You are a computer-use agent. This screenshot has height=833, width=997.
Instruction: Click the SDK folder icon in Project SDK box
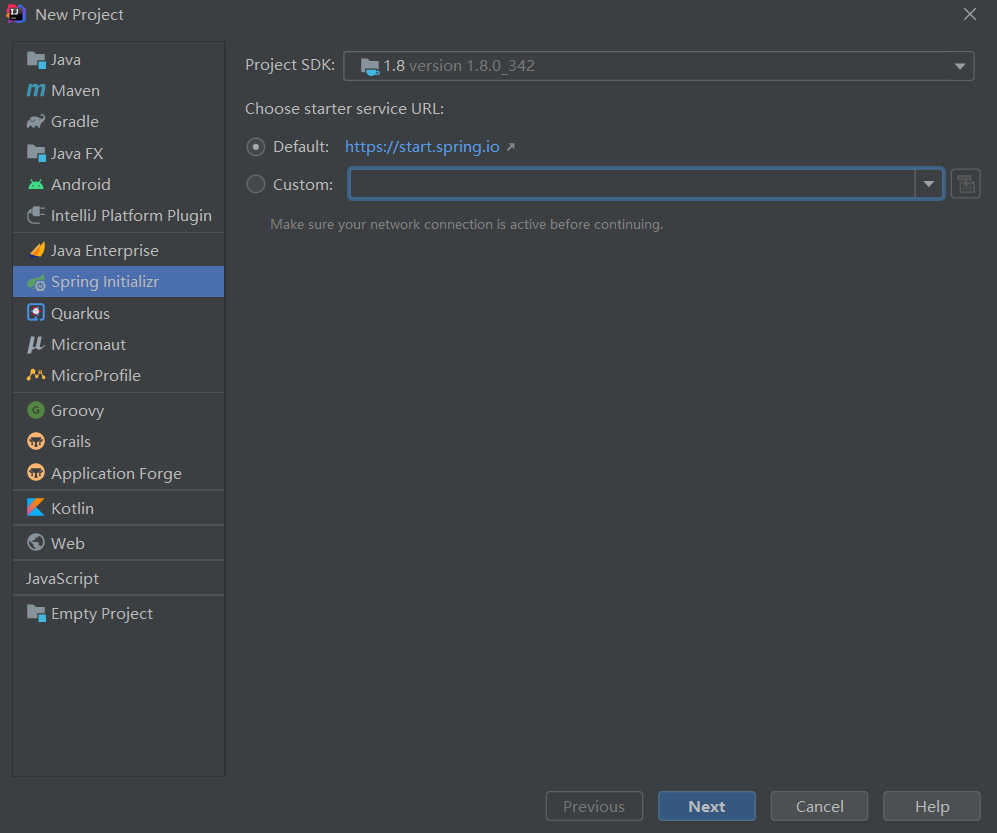[370, 66]
